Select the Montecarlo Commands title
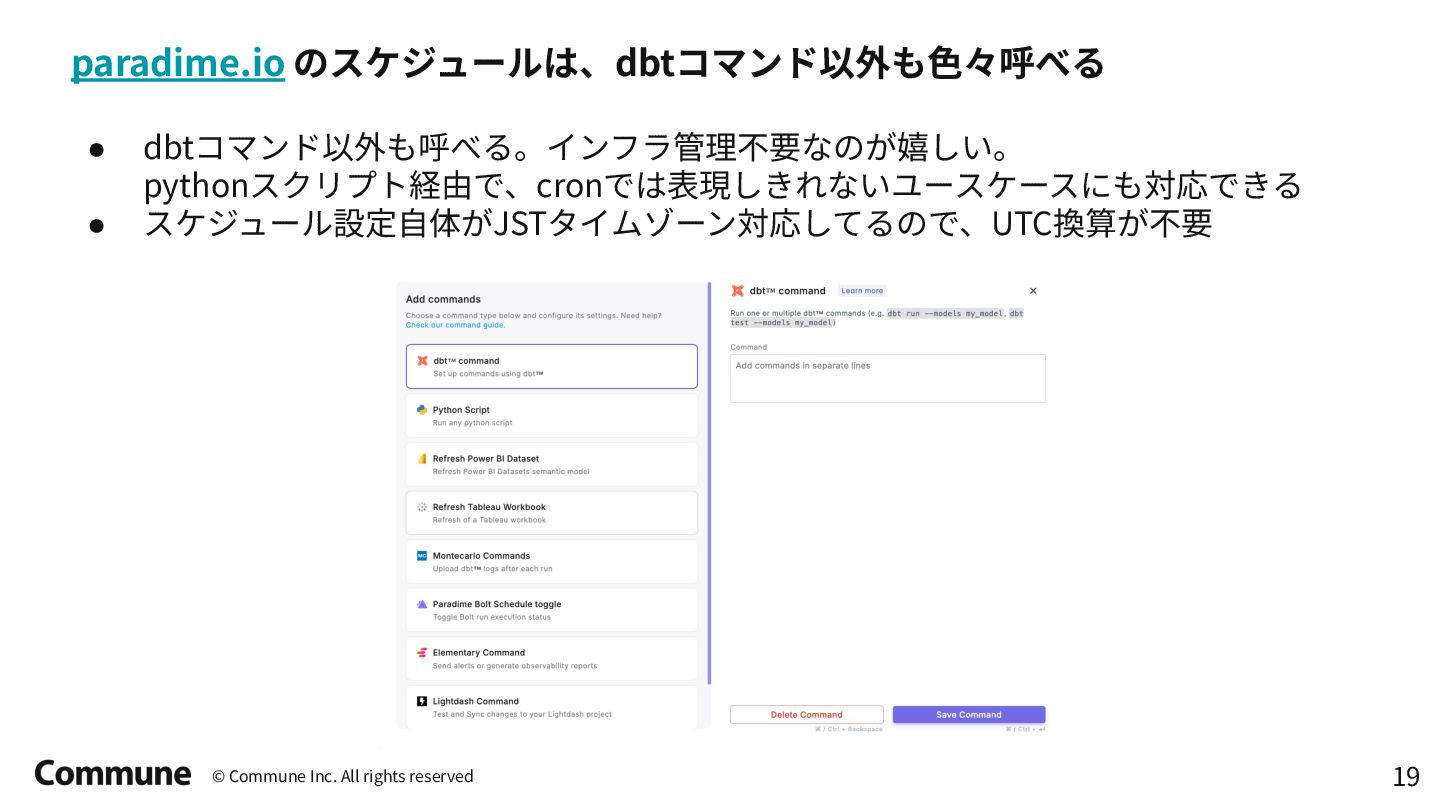This screenshot has height=810, width=1440. [x=481, y=556]
